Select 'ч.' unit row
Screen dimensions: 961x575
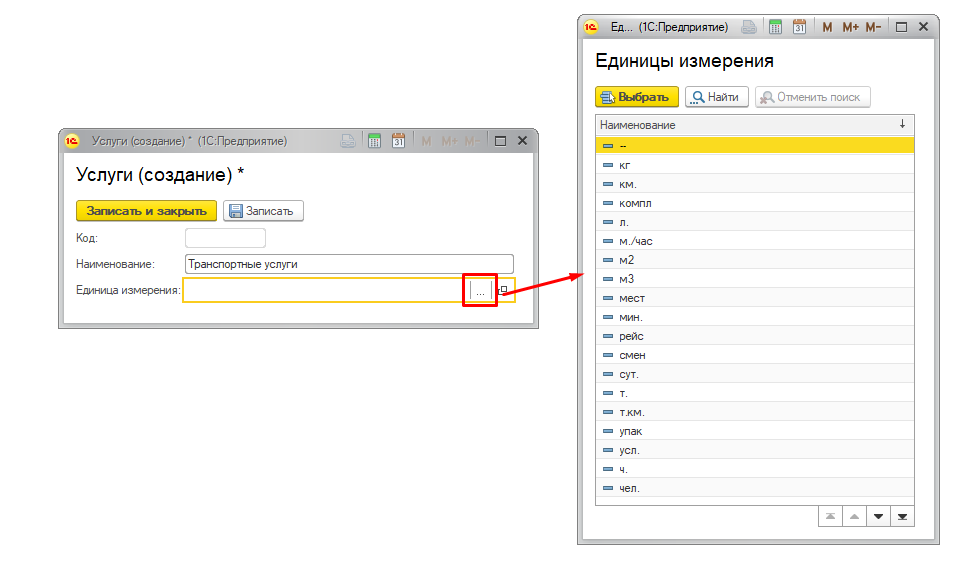pyautogui.click(x=754, y=469)
